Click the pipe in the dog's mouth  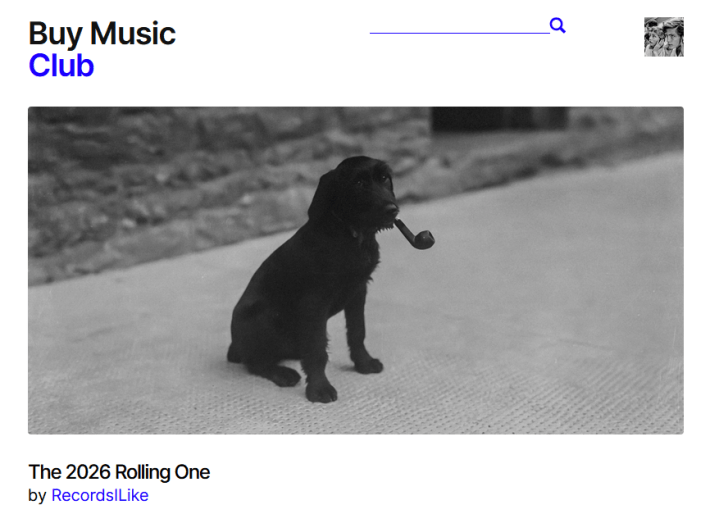tap(415, 234)
